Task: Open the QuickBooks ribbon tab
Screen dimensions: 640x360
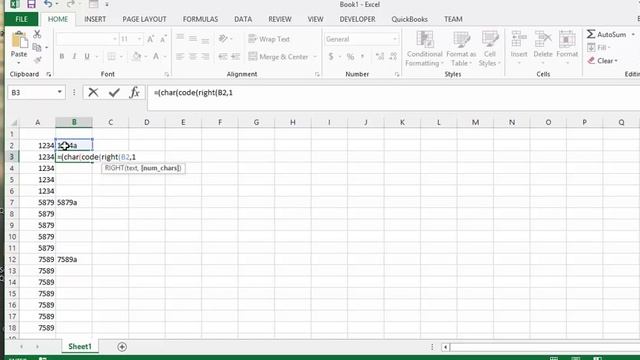Action: 409,19
